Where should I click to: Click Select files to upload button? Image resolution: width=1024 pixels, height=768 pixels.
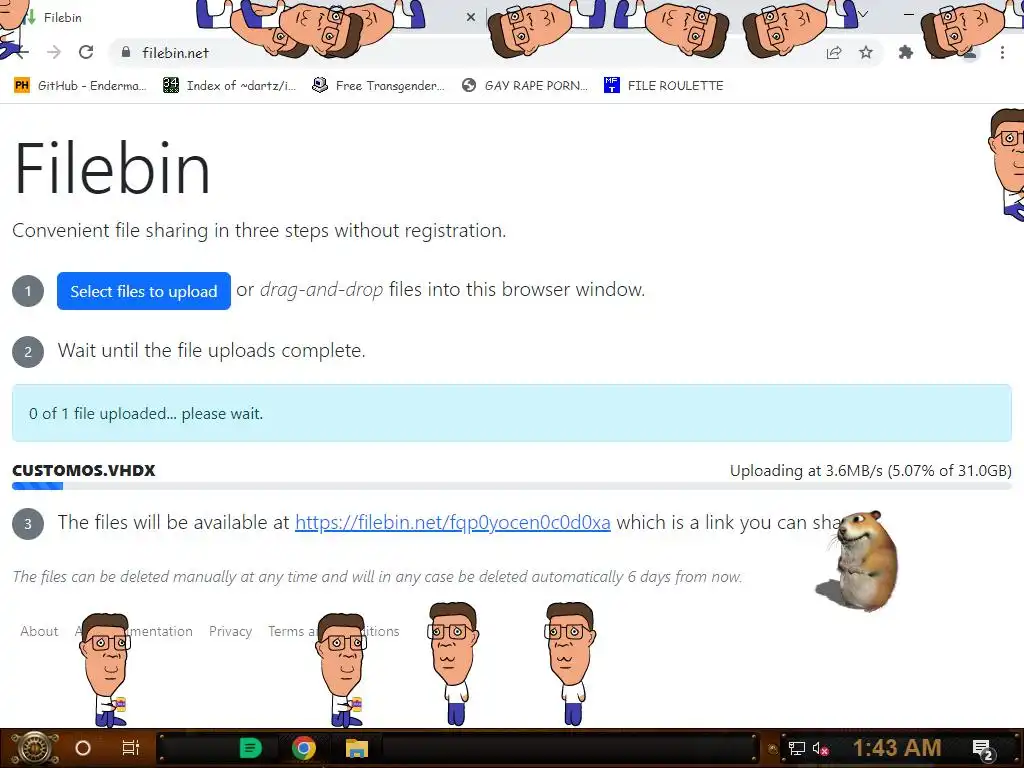(144, 291)
